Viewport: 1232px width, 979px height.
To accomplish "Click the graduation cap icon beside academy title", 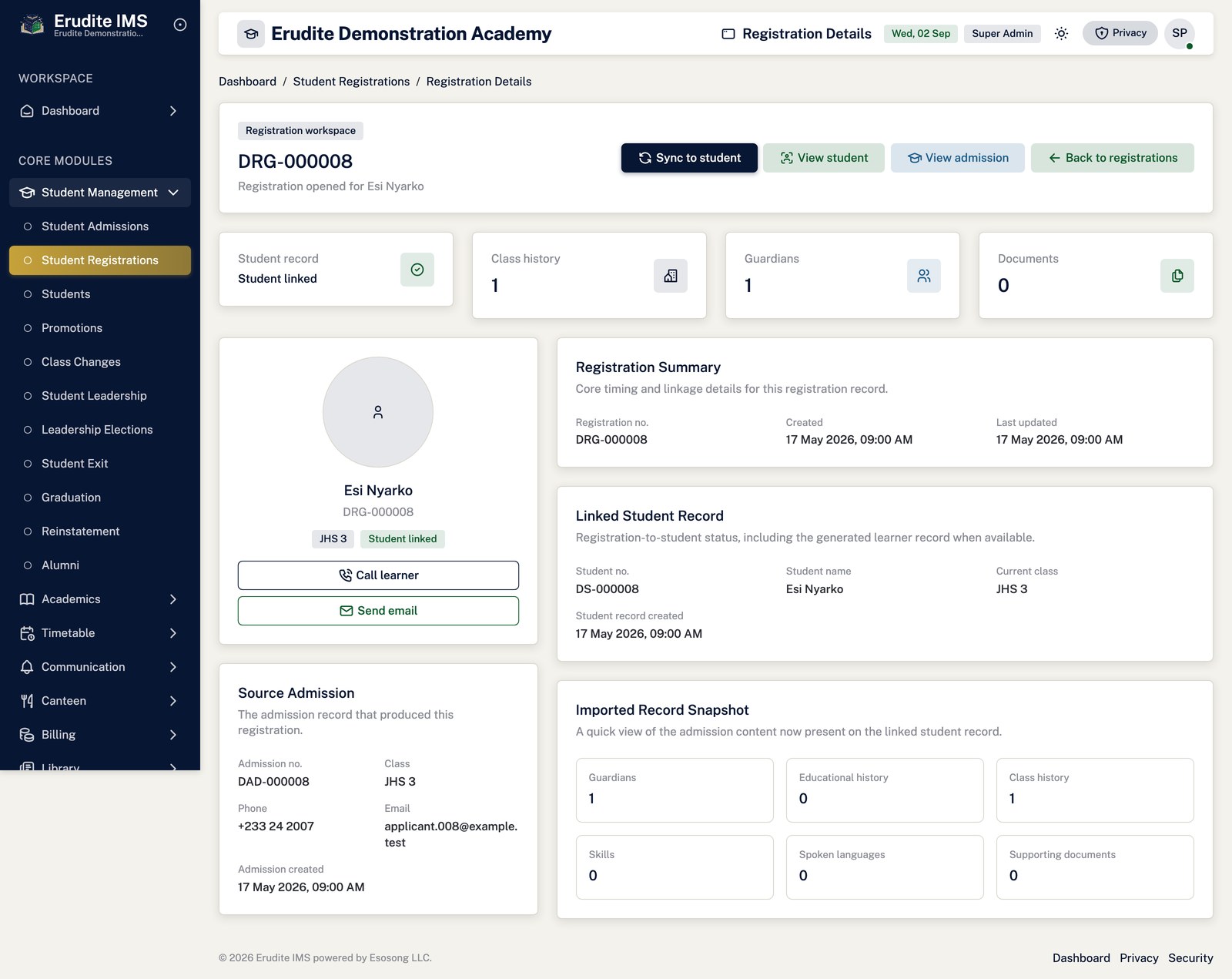I will pos(251,34).
